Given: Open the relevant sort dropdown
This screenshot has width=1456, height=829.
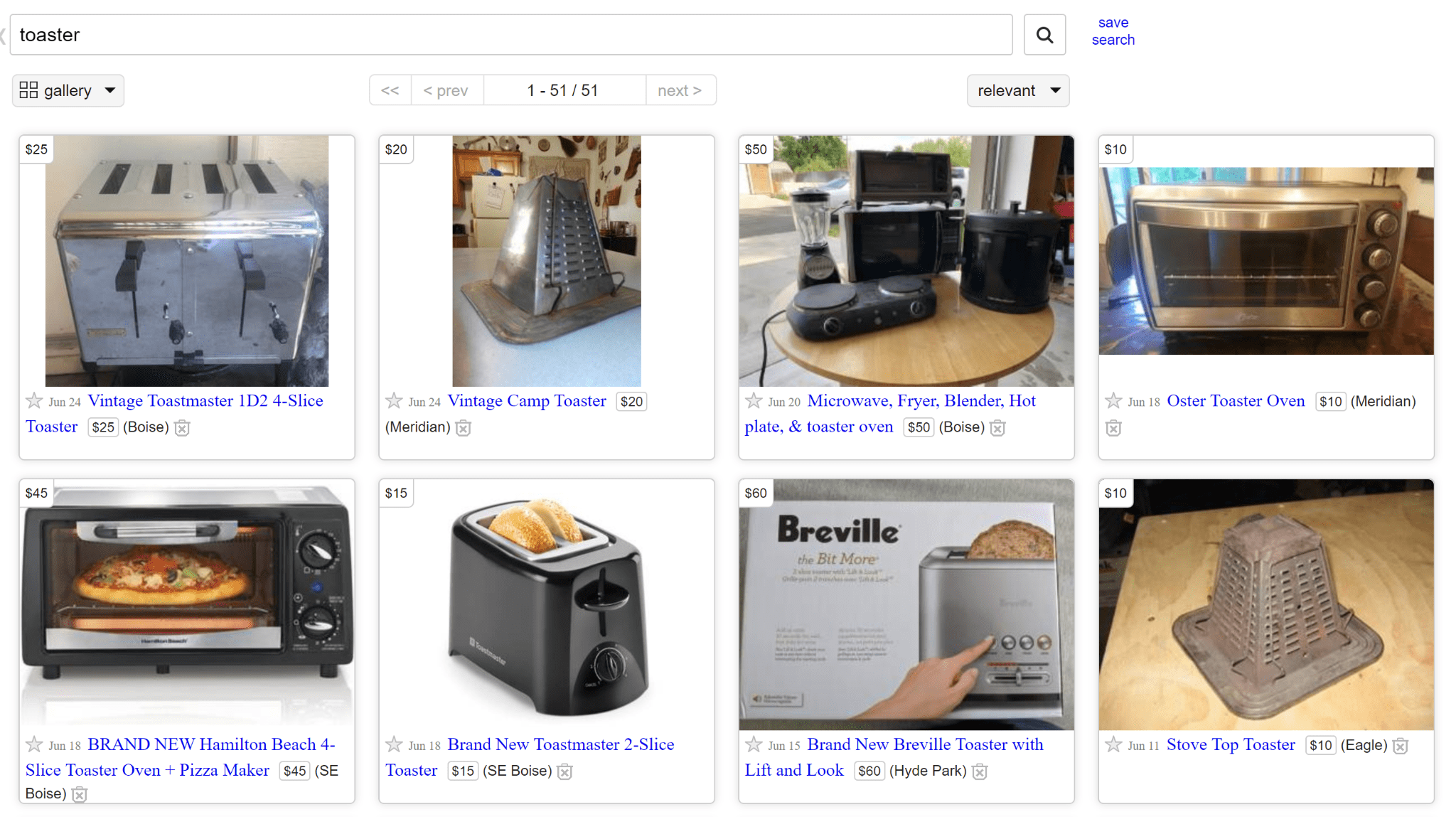Looking at the screenshot, I should tap(1017, 90).
